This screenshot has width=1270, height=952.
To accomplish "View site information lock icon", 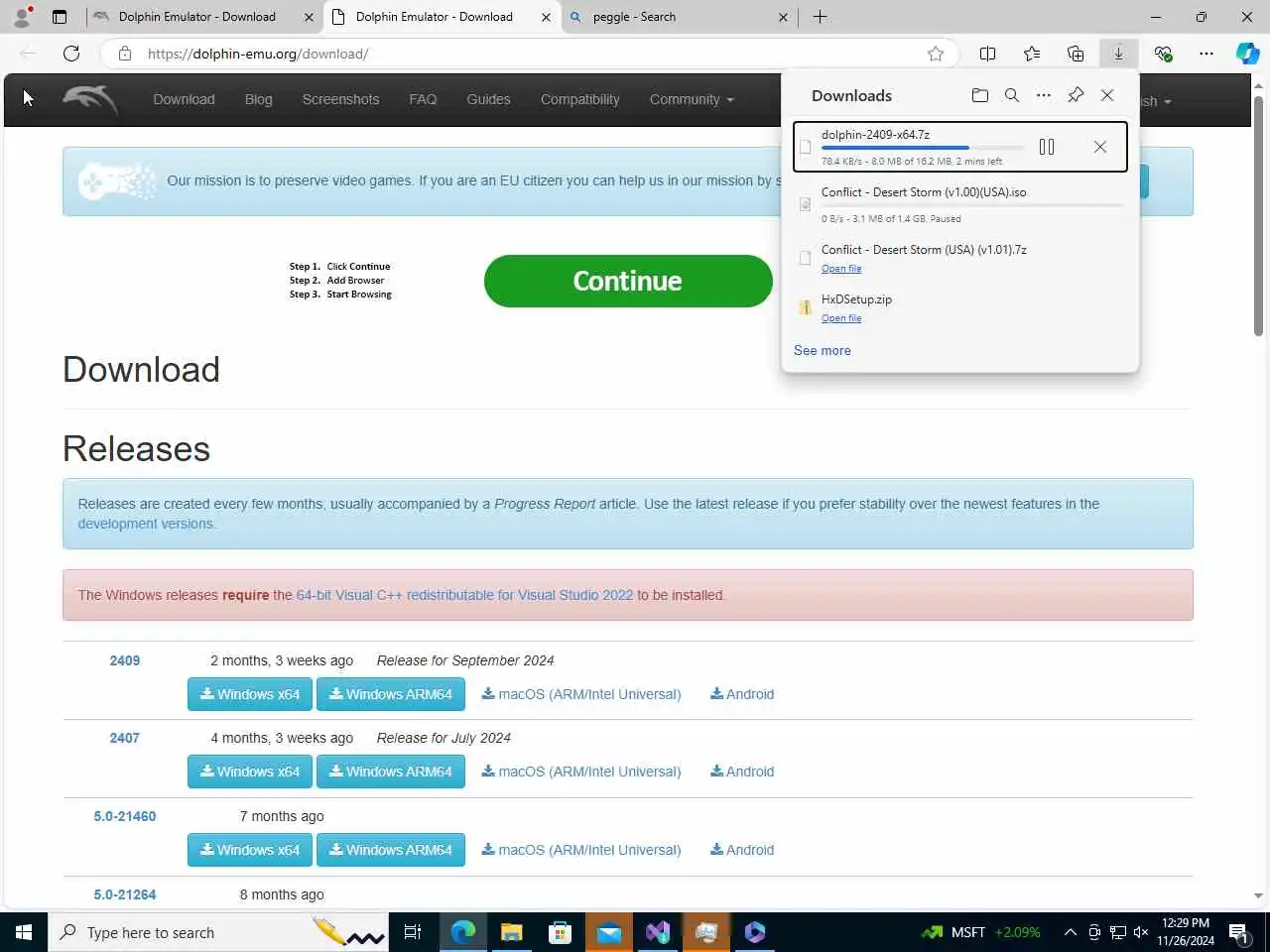I will 125,54.
